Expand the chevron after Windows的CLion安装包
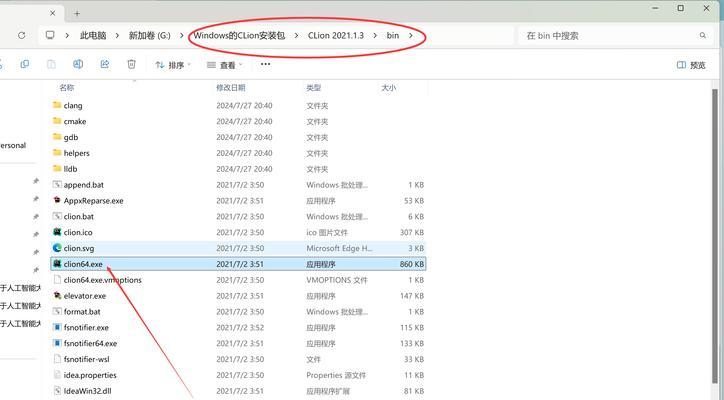Viewport: 724px width, 400px height. click(296, 36)
